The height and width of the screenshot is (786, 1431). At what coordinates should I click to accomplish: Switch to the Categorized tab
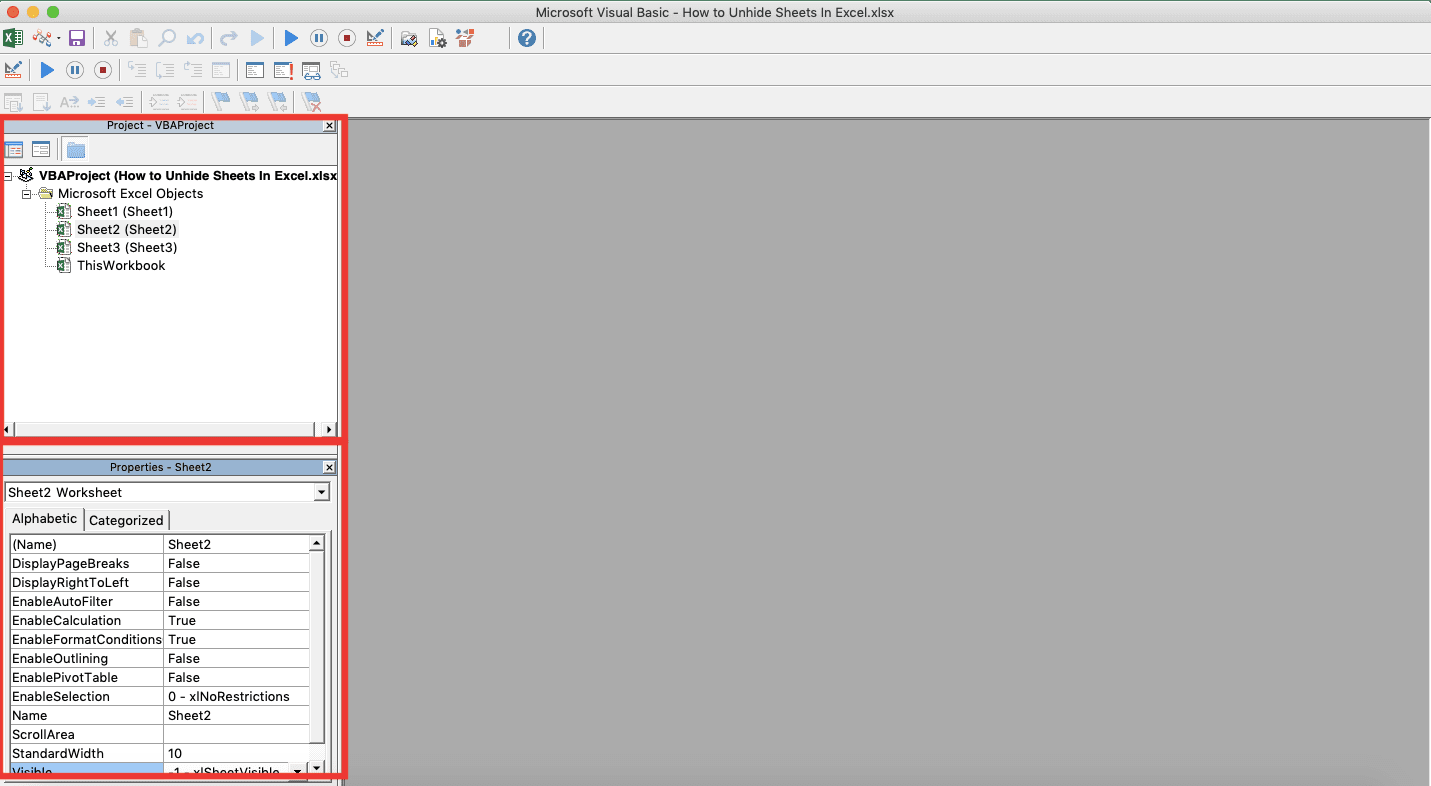coord(126,520)
